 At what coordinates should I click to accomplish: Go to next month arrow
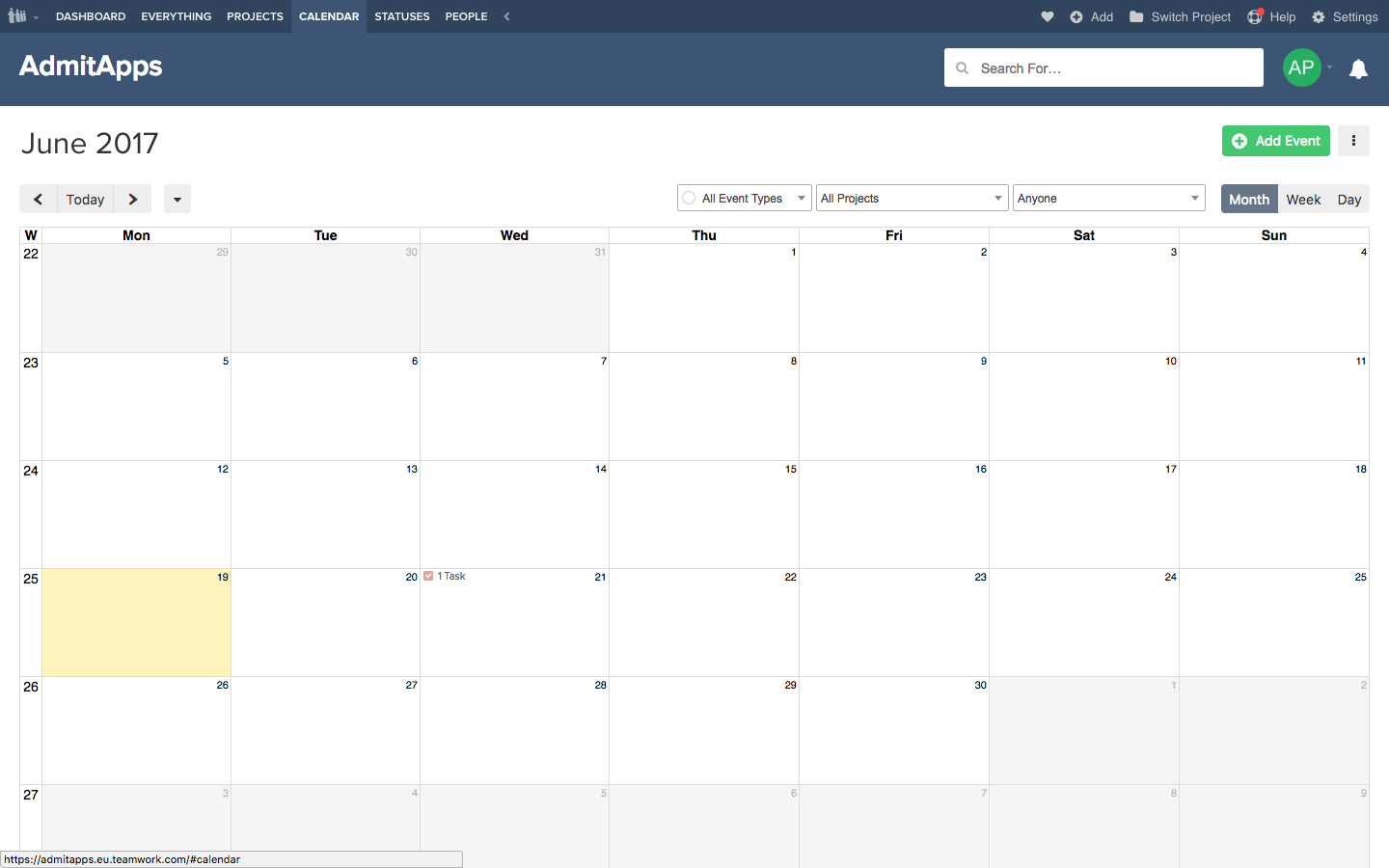[x=133, y=199]
